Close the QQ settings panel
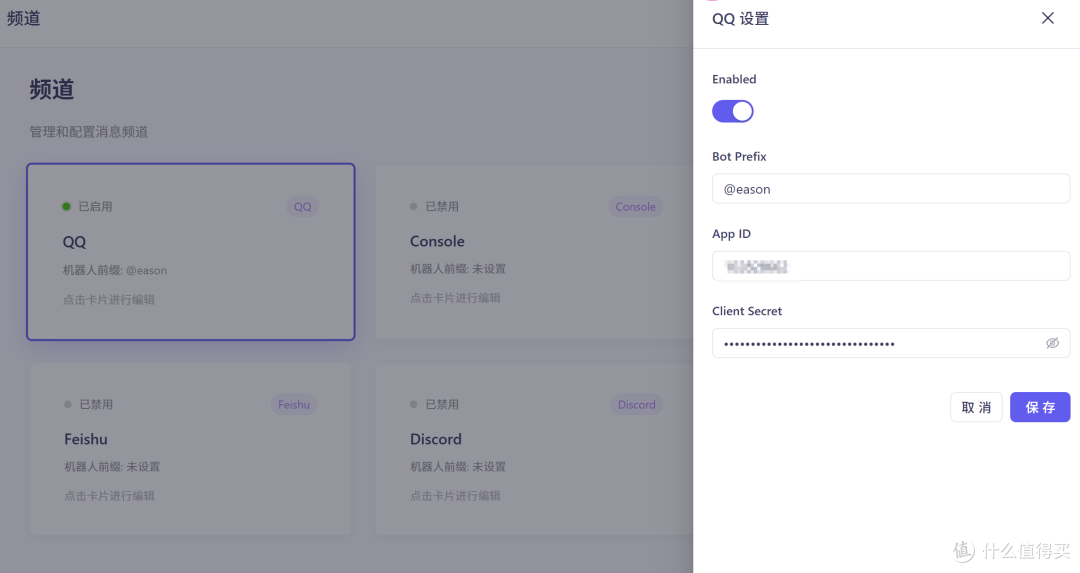1080x573 pixels. tap(1048, 18)
